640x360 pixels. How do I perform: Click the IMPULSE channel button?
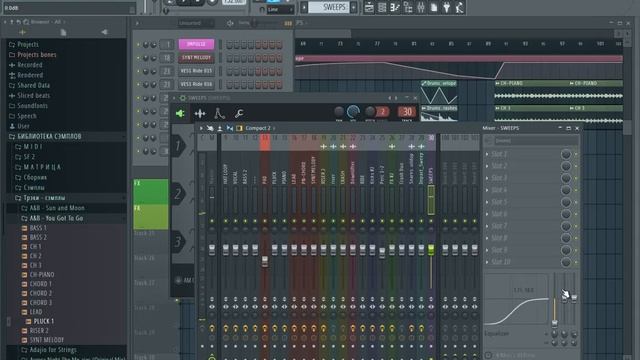[x=196, y=44]
